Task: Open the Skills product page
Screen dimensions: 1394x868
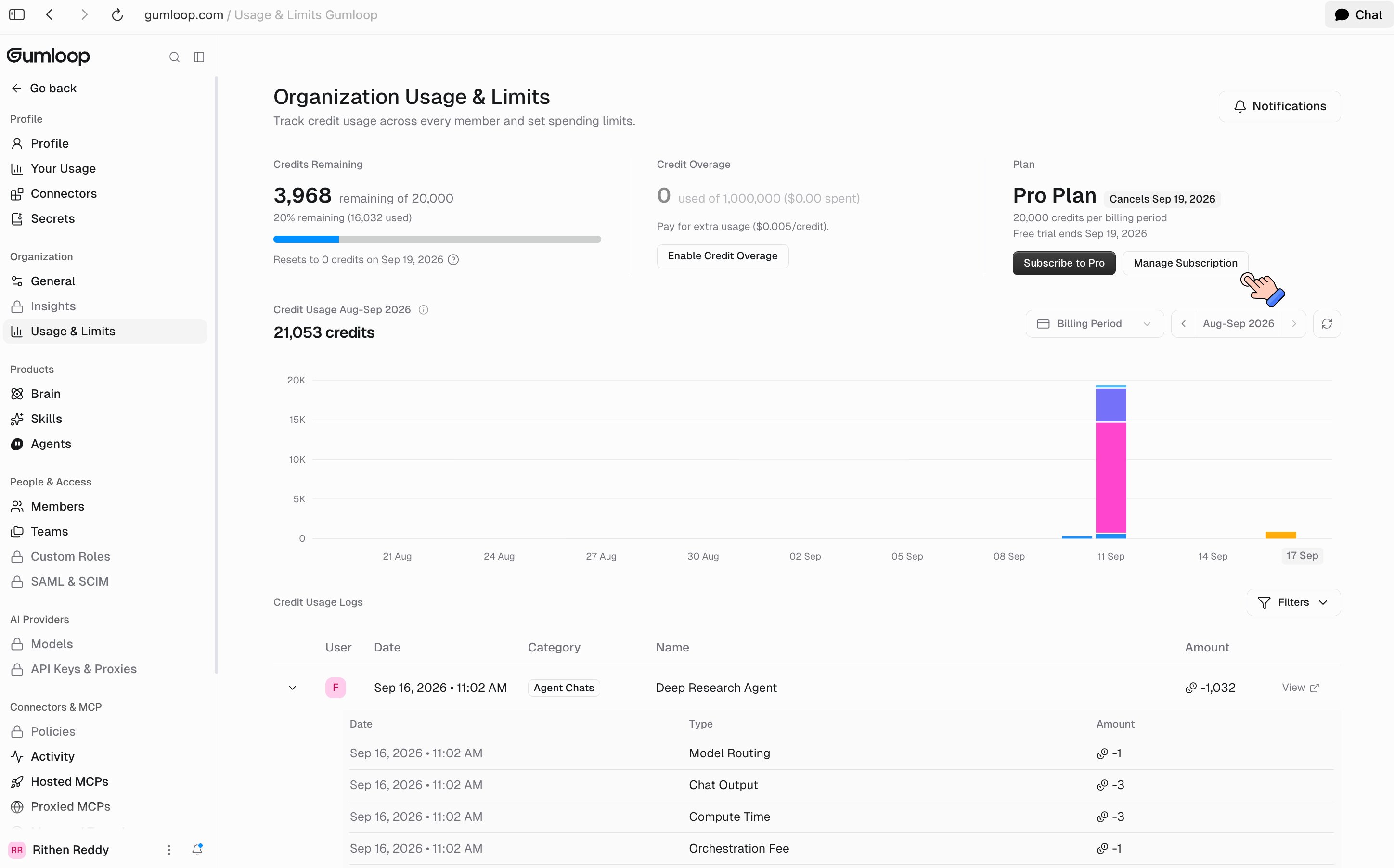Action: (105, 419)
